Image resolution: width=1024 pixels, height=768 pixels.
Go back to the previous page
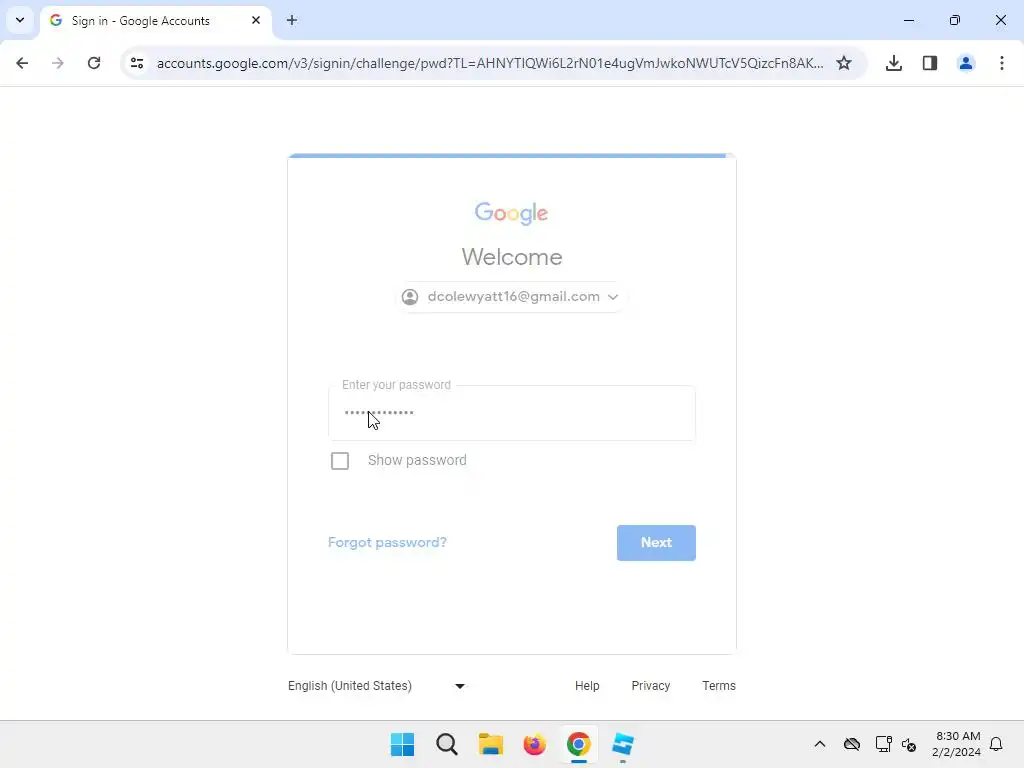pyautogui.click(x=22, y=63)
